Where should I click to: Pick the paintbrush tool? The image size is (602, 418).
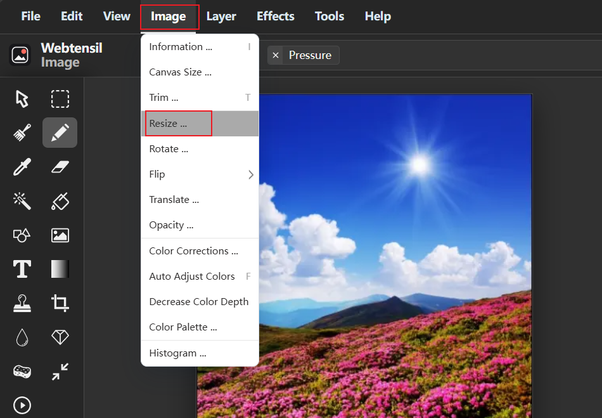pyautogui.click(x=22, y=133)
